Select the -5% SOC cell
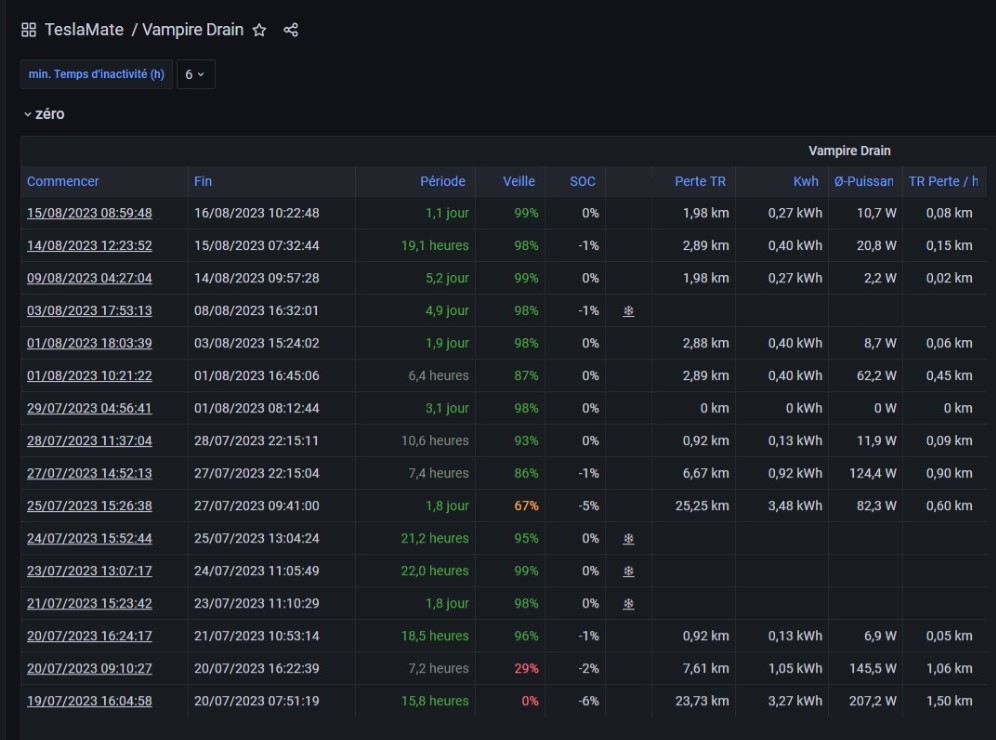 point(588,506)
